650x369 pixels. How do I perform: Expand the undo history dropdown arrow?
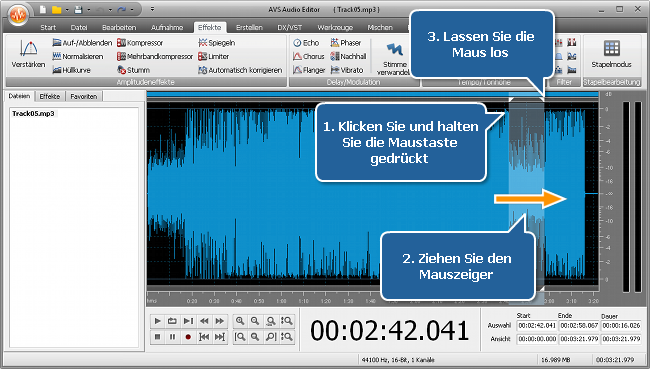point(110,10)
